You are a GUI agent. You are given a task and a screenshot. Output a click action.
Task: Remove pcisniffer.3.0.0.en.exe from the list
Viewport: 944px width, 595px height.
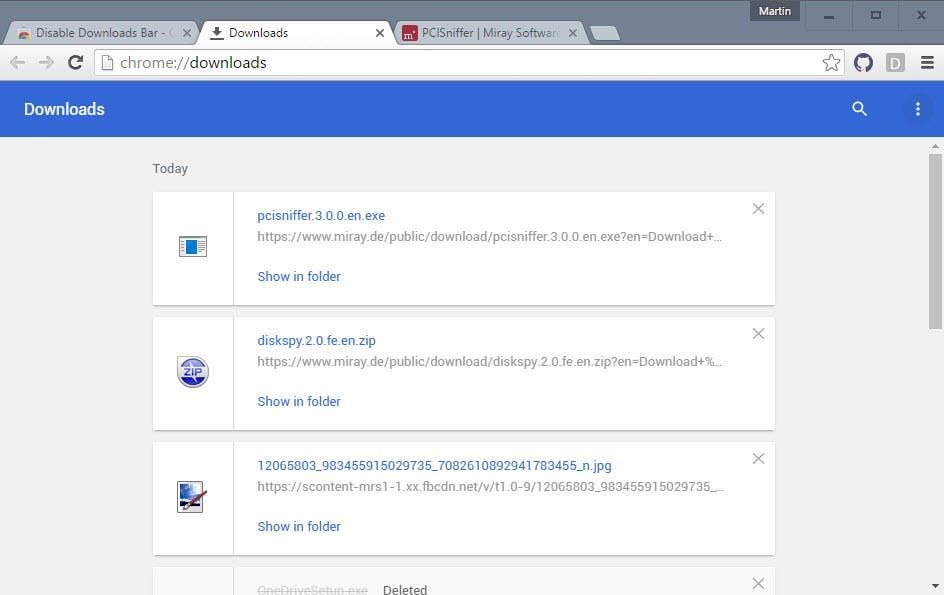[758, 209]
